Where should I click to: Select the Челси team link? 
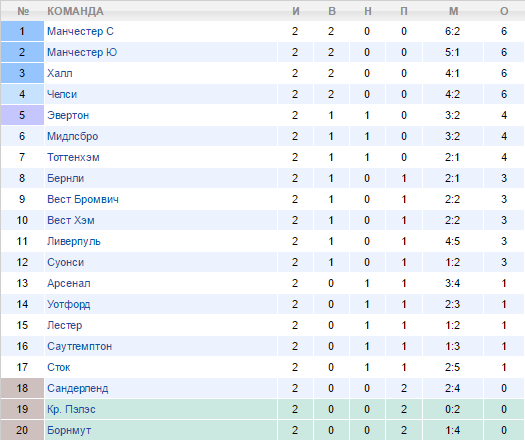tap(62, 94)
